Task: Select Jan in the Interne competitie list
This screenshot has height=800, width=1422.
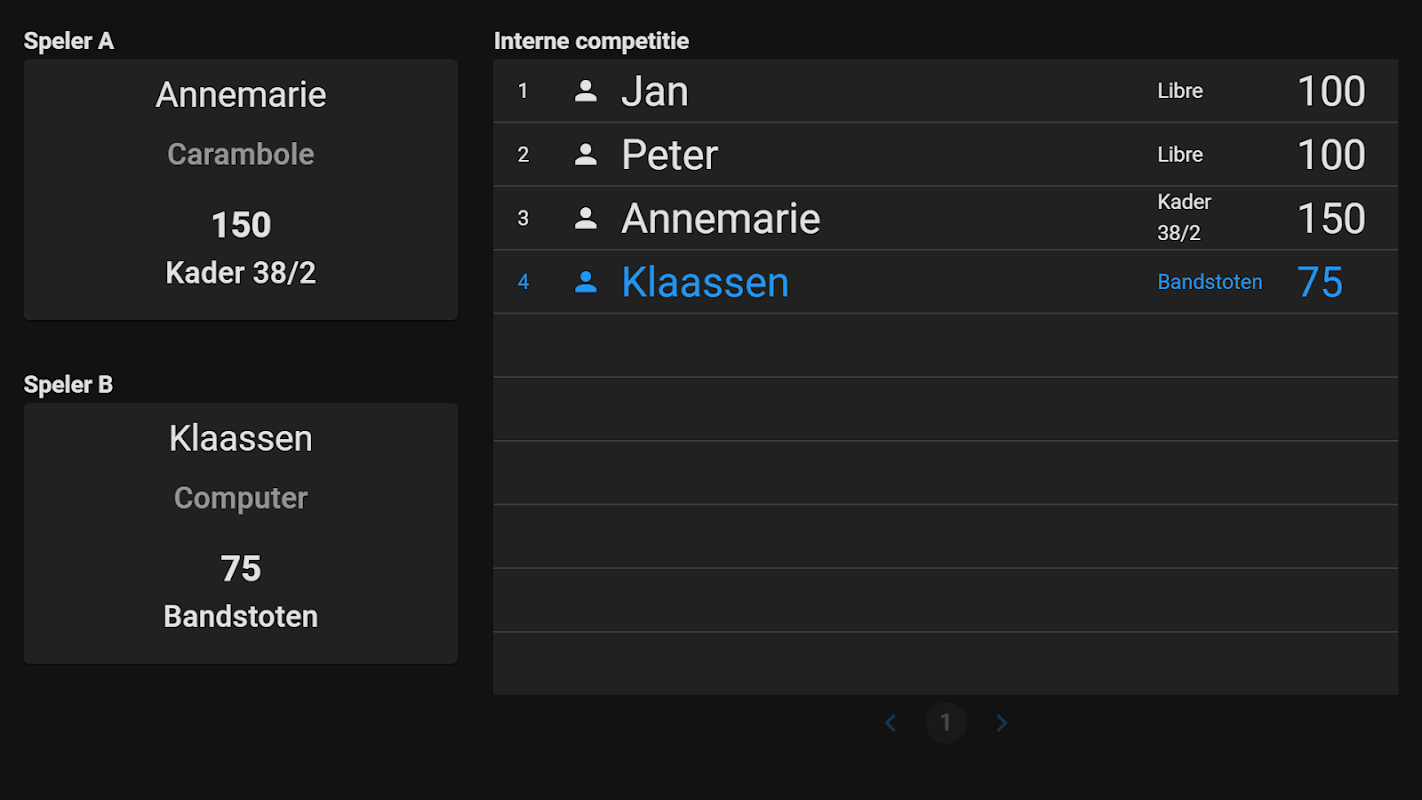Action: click(655, 91)
